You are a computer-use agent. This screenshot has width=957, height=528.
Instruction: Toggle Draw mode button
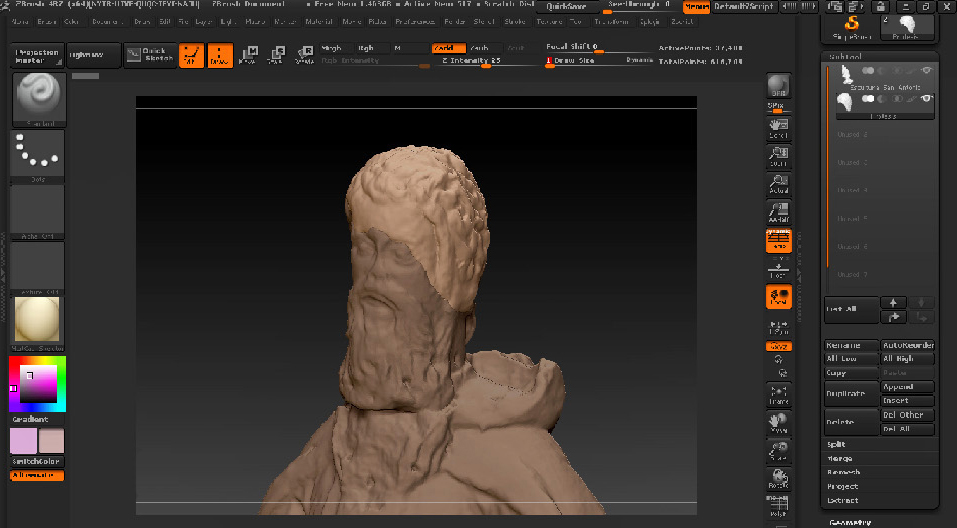click(x=220, y=56)
